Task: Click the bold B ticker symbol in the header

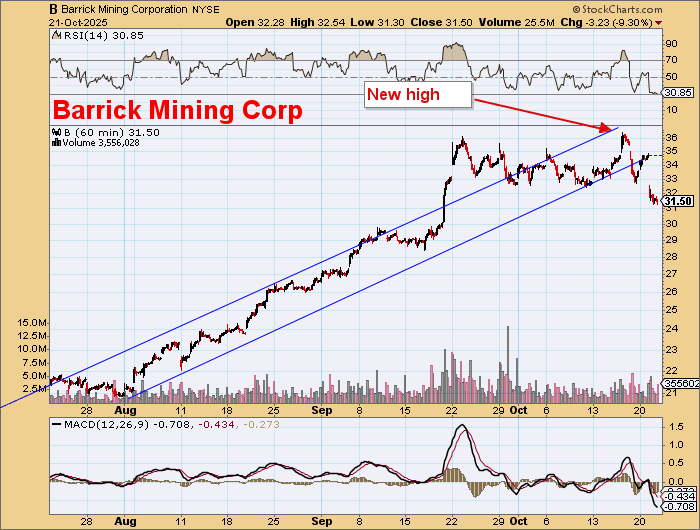Action: click(53, 7)
